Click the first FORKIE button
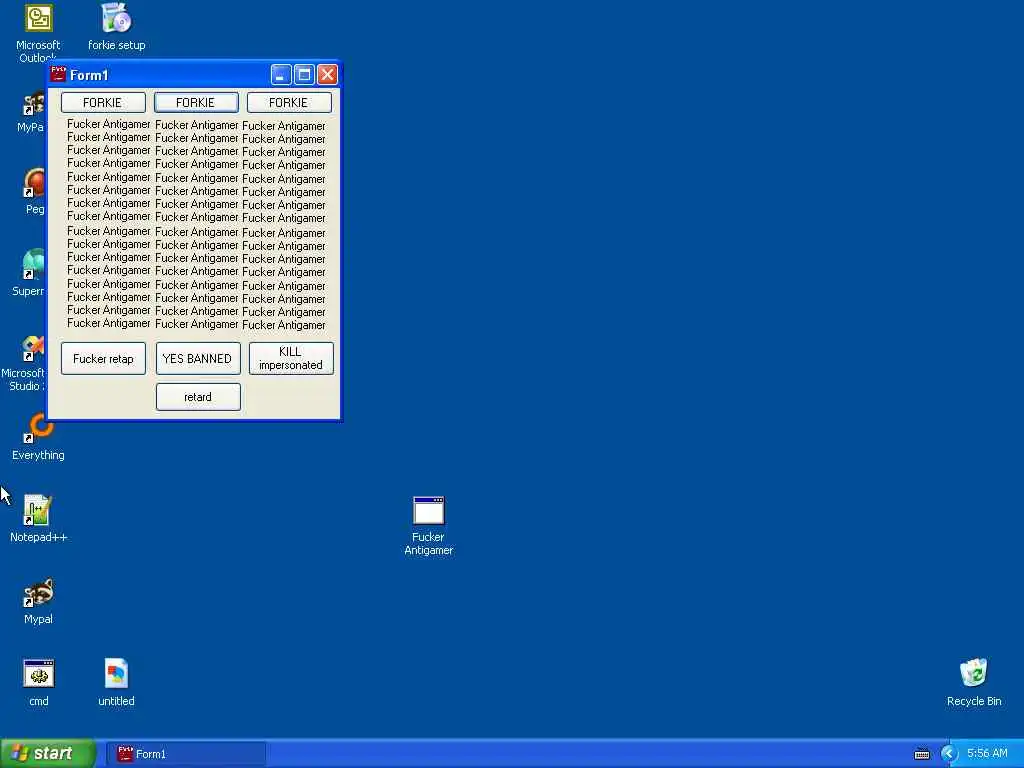This screenshot has height=768, width=1024. 103,103
